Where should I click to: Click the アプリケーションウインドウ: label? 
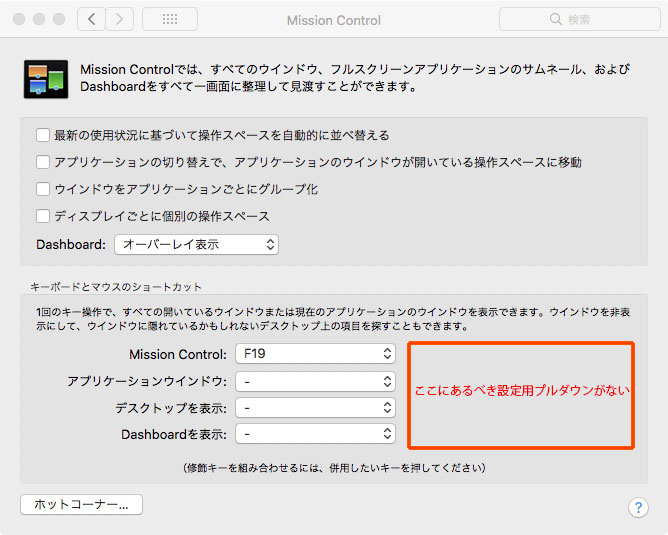point(147,381)
